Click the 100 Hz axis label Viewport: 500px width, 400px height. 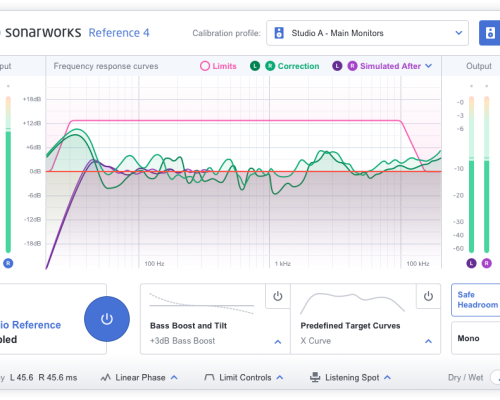(154, 264)
